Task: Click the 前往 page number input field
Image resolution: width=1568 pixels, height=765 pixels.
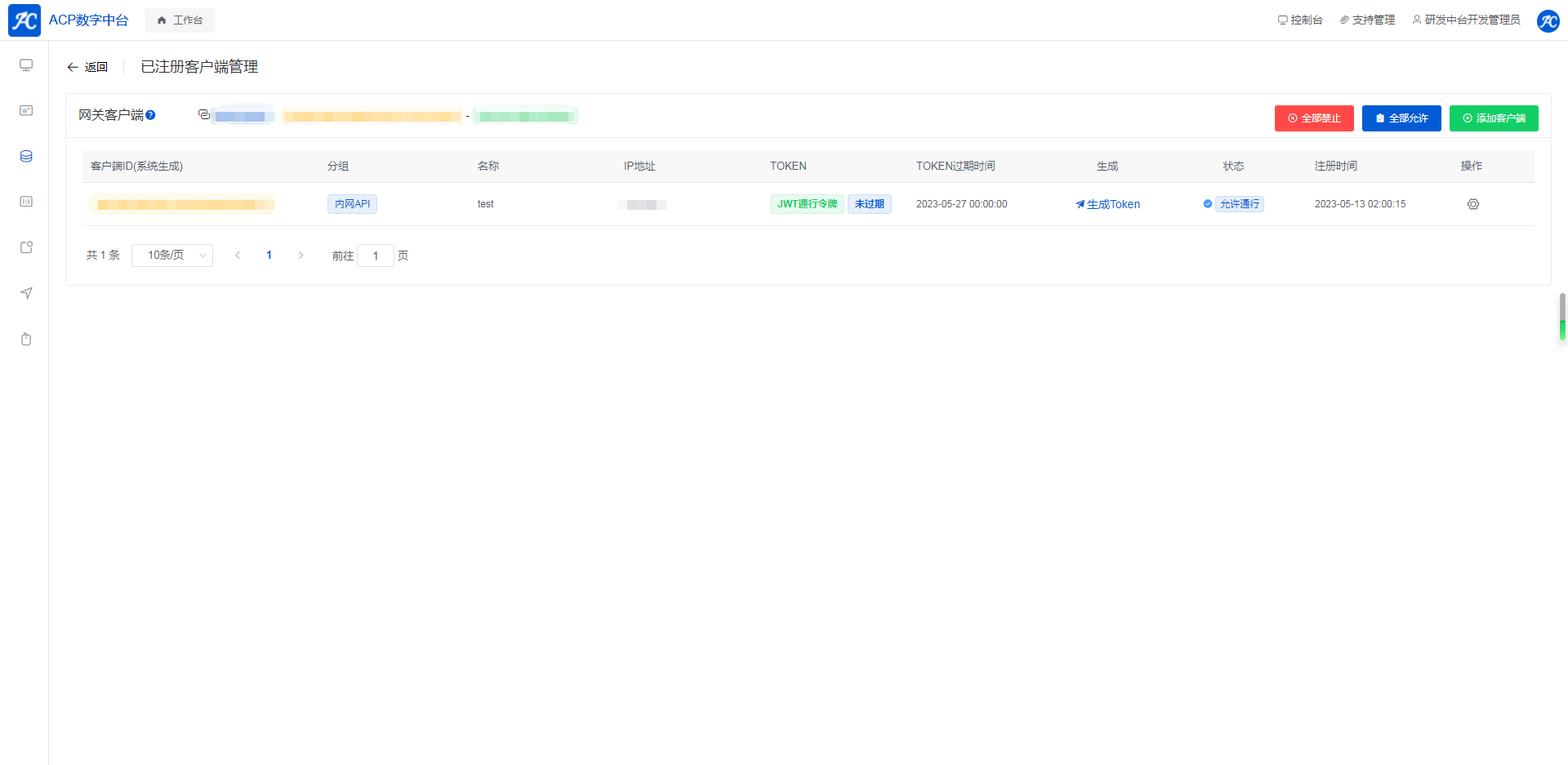Action: tap(376, 256)
